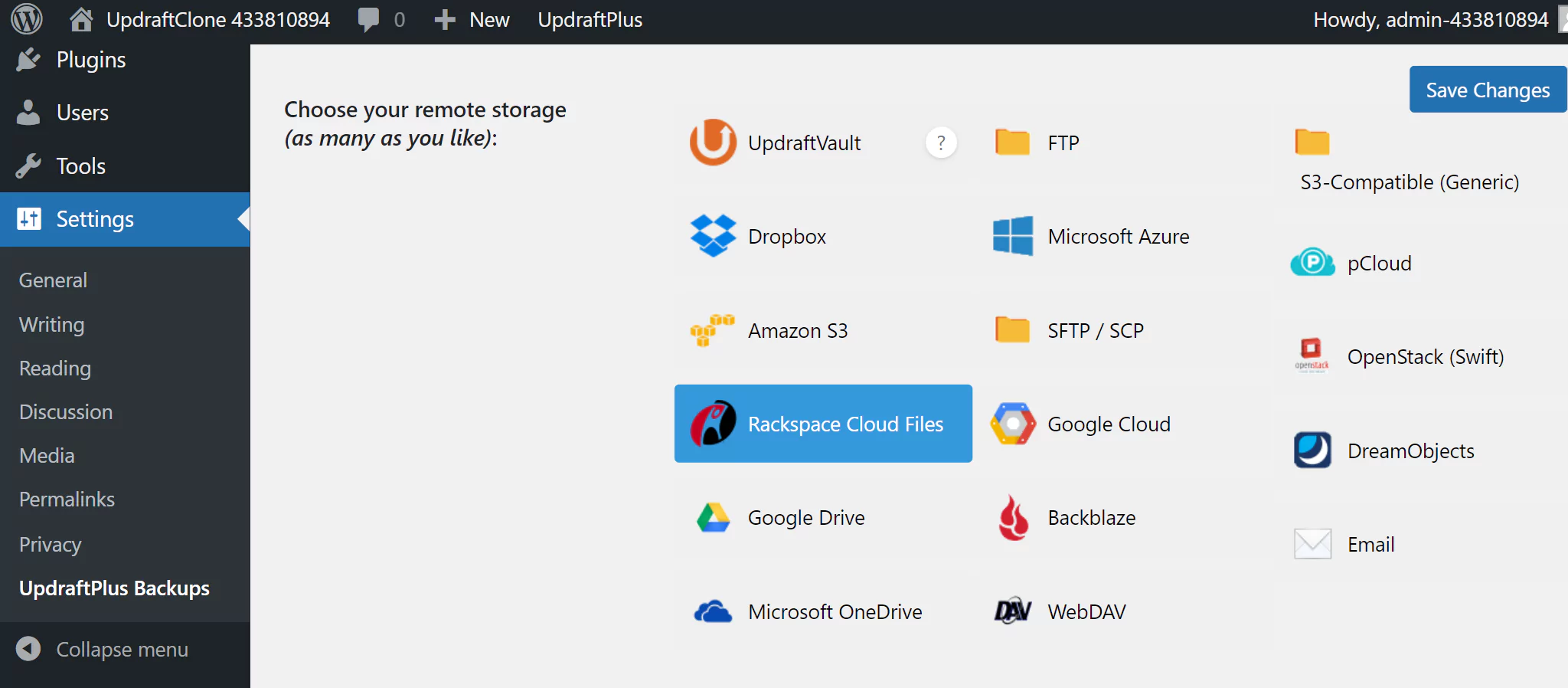
Task: Select the FTP folder icon
Action: pyautogui.click(x=1012, y=143)
